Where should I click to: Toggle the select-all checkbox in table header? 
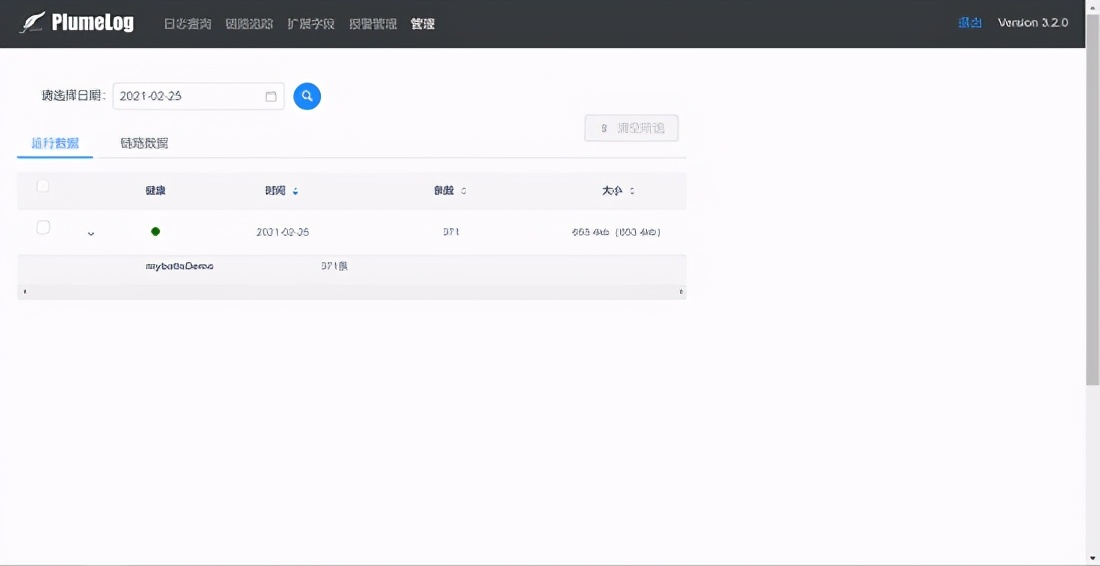pos(43,186)
